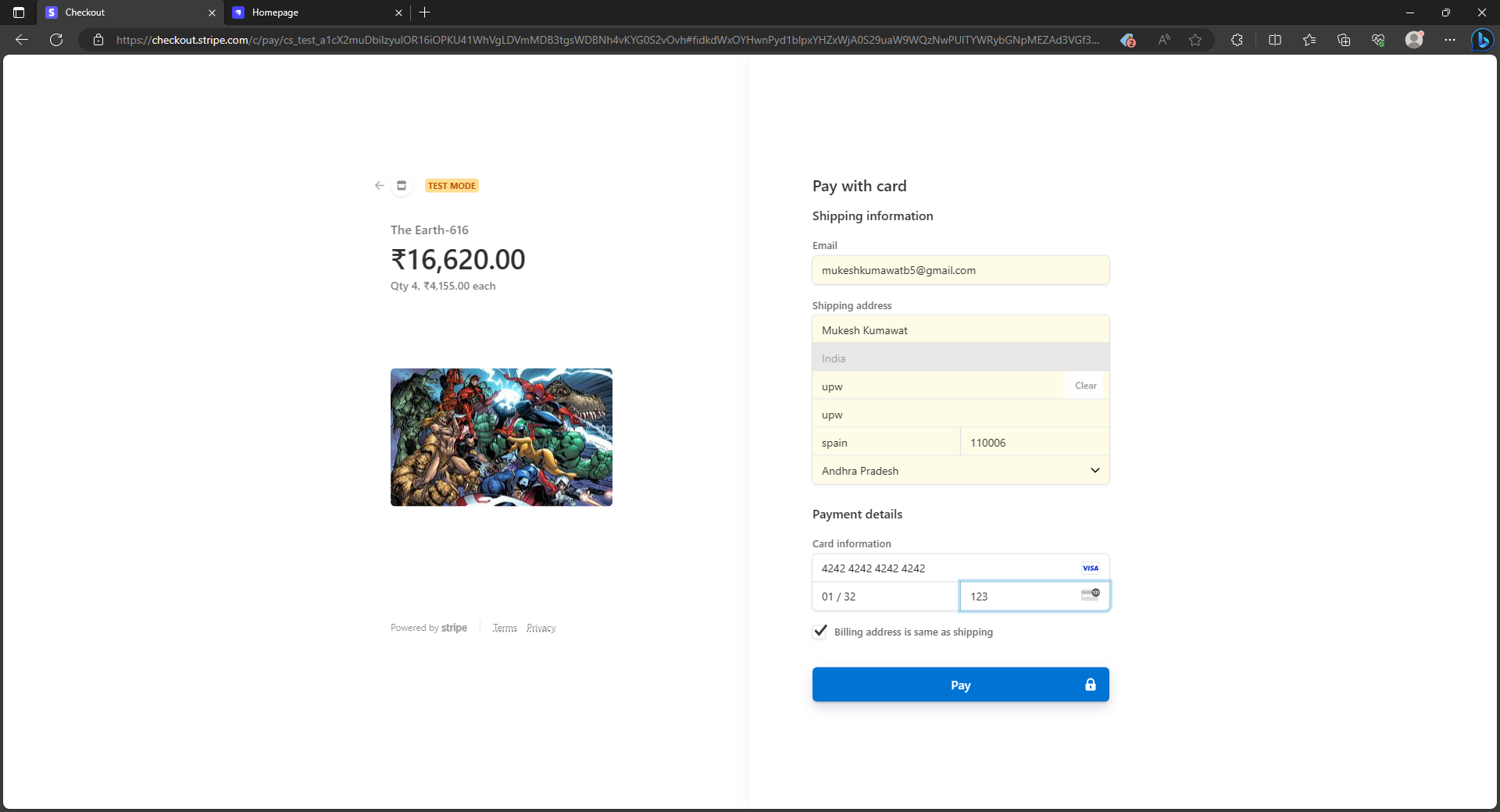Add current page to favorites star
The width and height of the screenshot is (1500, 812).
1195,40
